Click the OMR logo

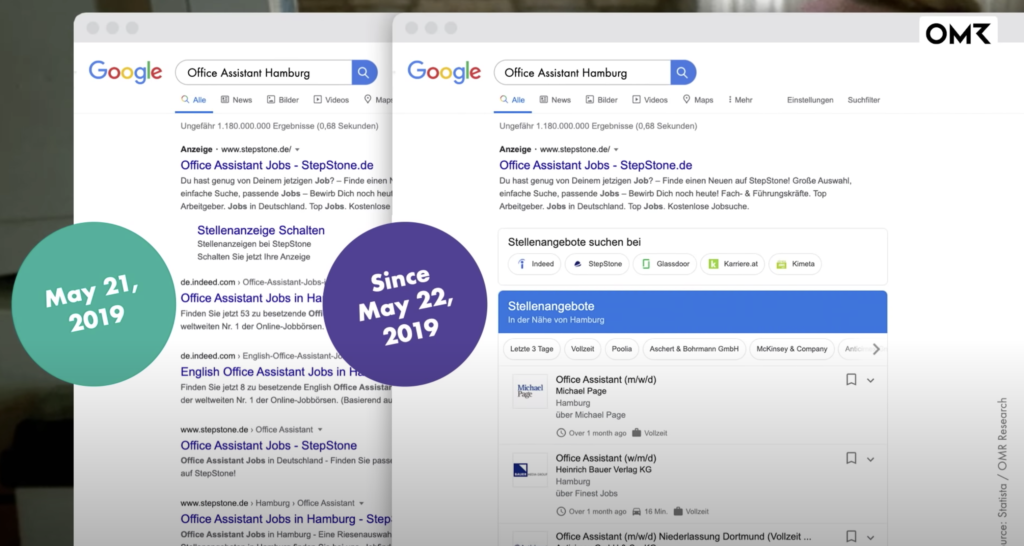click(x=957, y=33)
